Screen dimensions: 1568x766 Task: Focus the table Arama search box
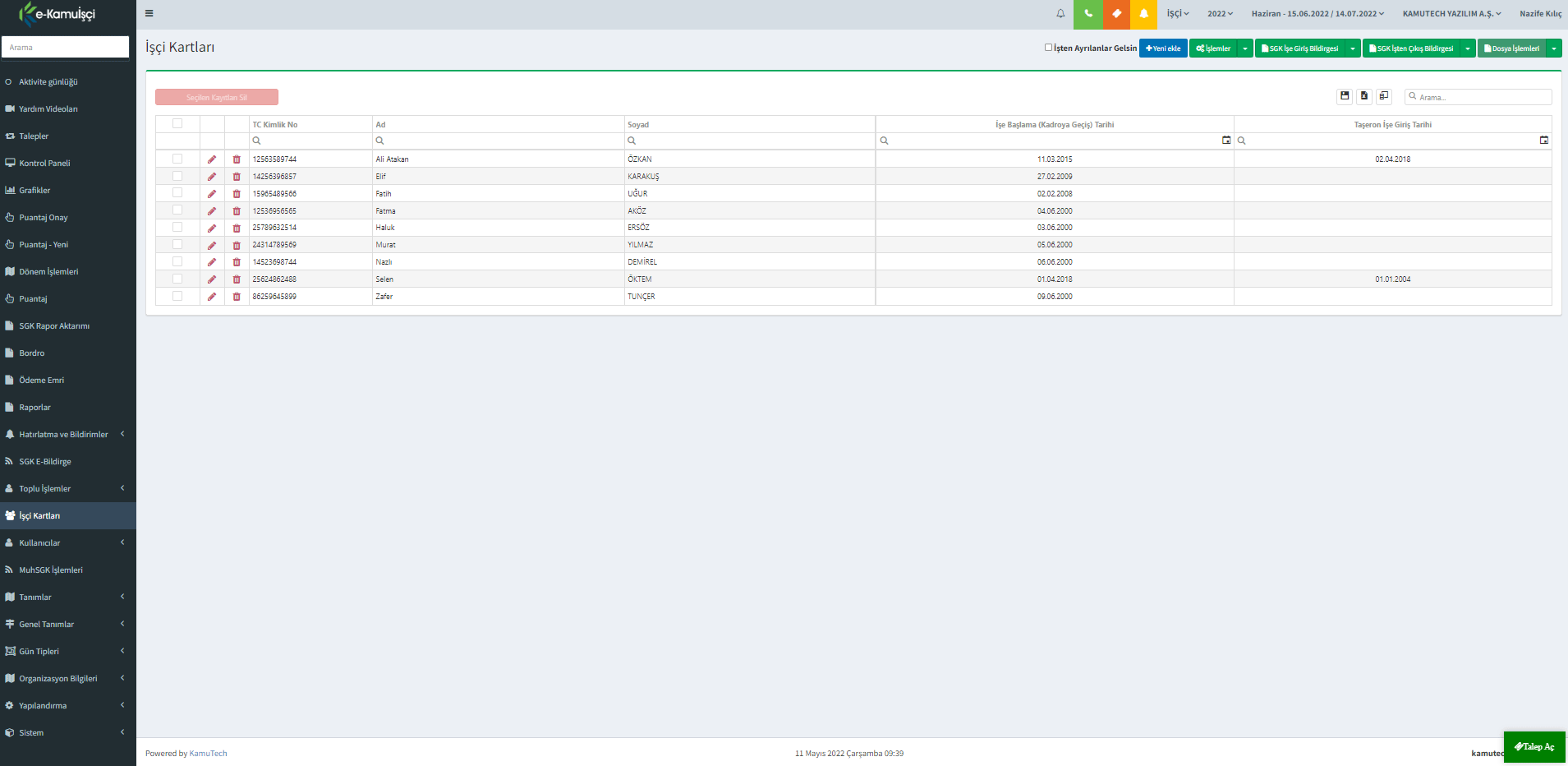coord(1478,96)
